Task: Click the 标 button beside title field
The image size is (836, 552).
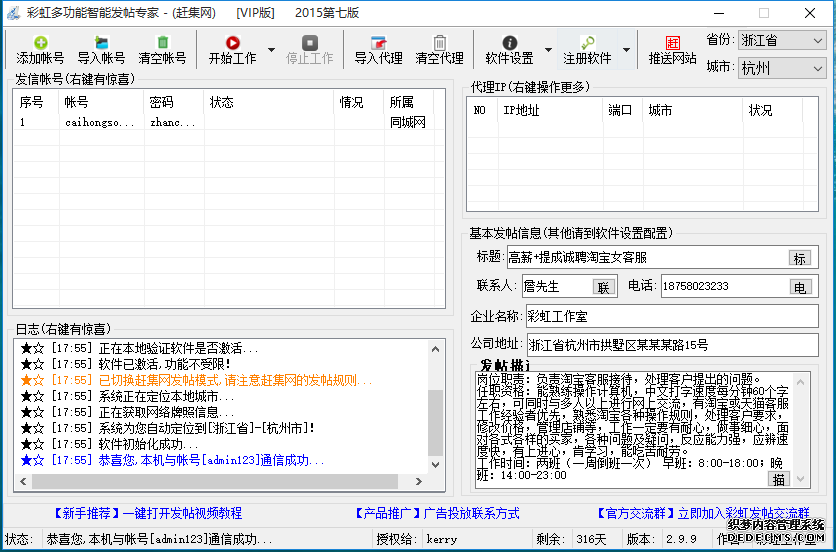Action: pyautogui.click(x=800, y=258)
